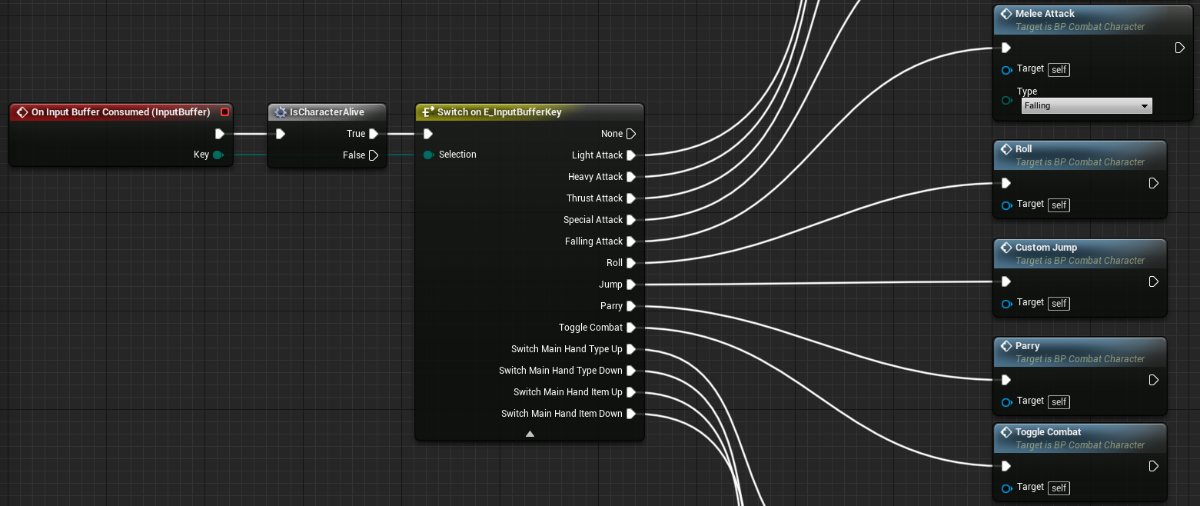Click the None execution pin on the switch node

tap(631, 134)
